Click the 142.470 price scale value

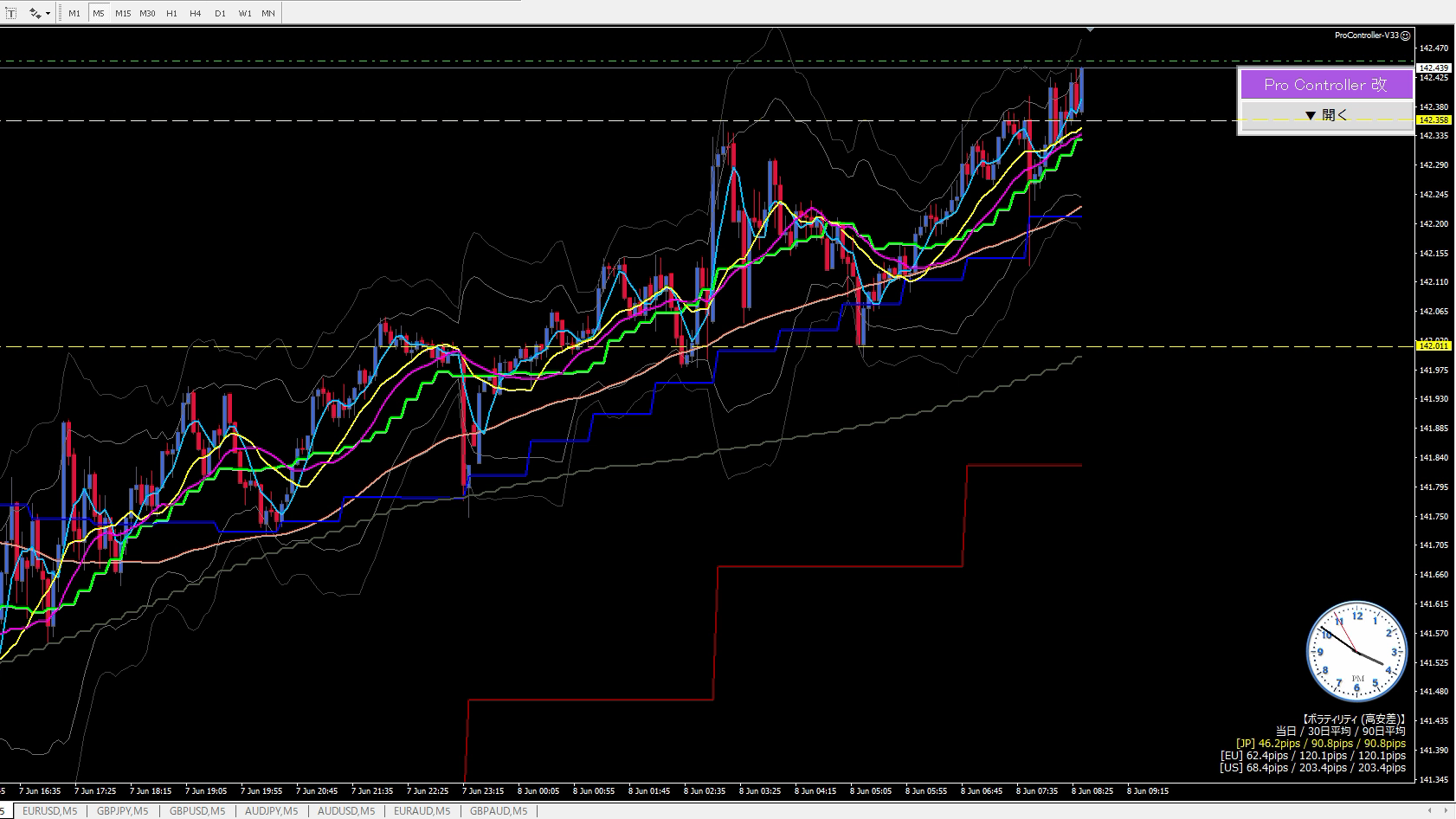point(1433,48)
